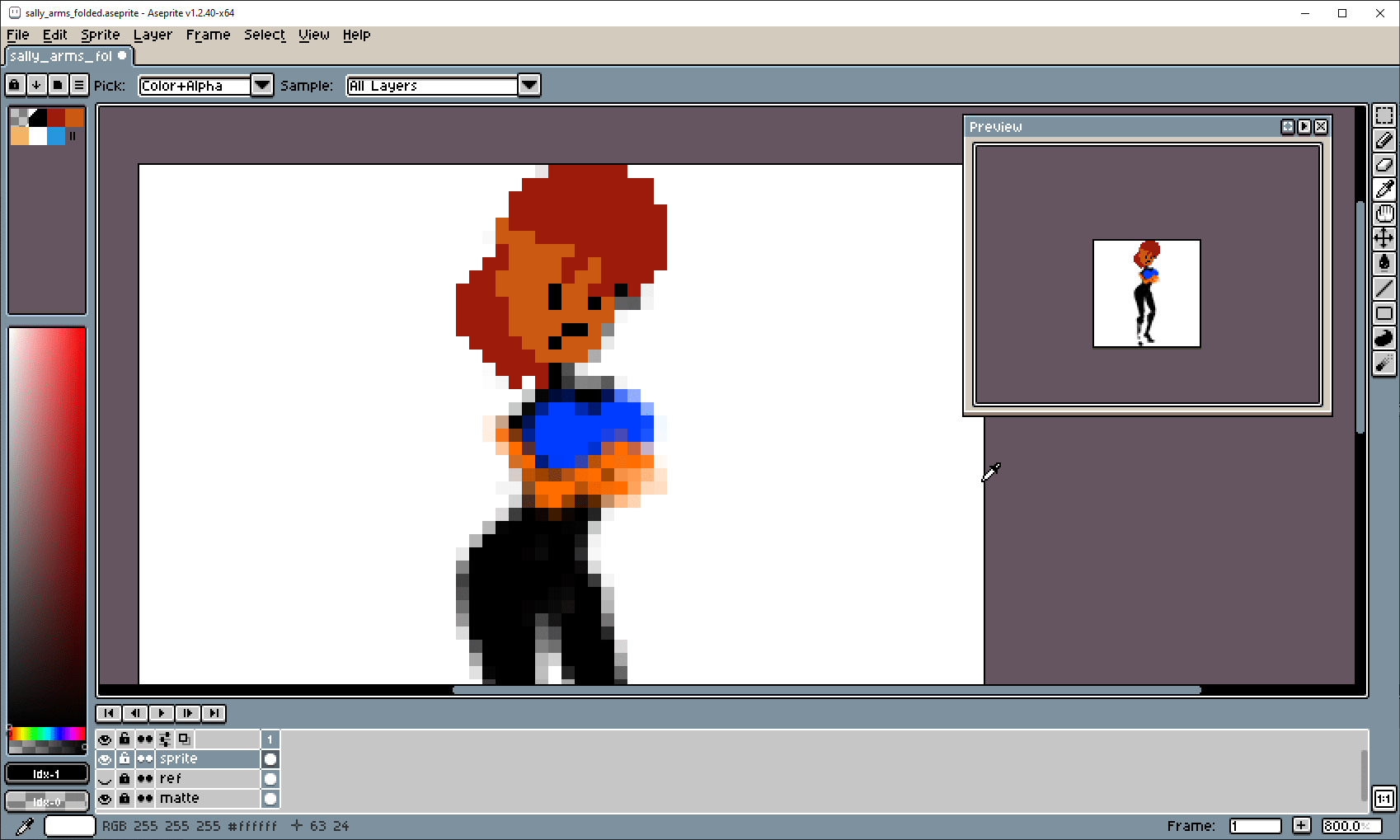Unlock the matte layer

click(124, 799)
